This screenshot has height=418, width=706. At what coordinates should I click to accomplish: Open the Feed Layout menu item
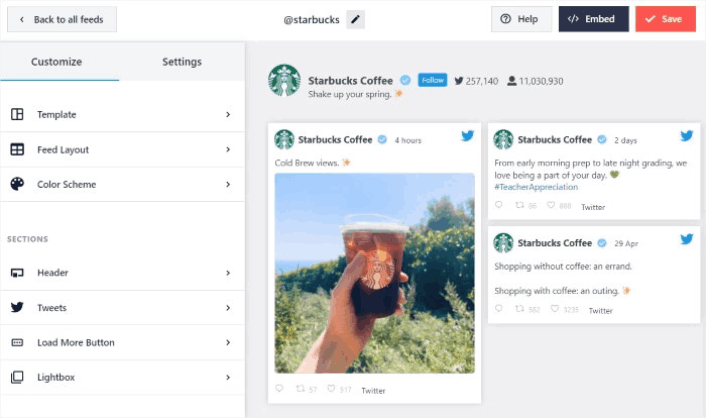(x=122, y=149)
